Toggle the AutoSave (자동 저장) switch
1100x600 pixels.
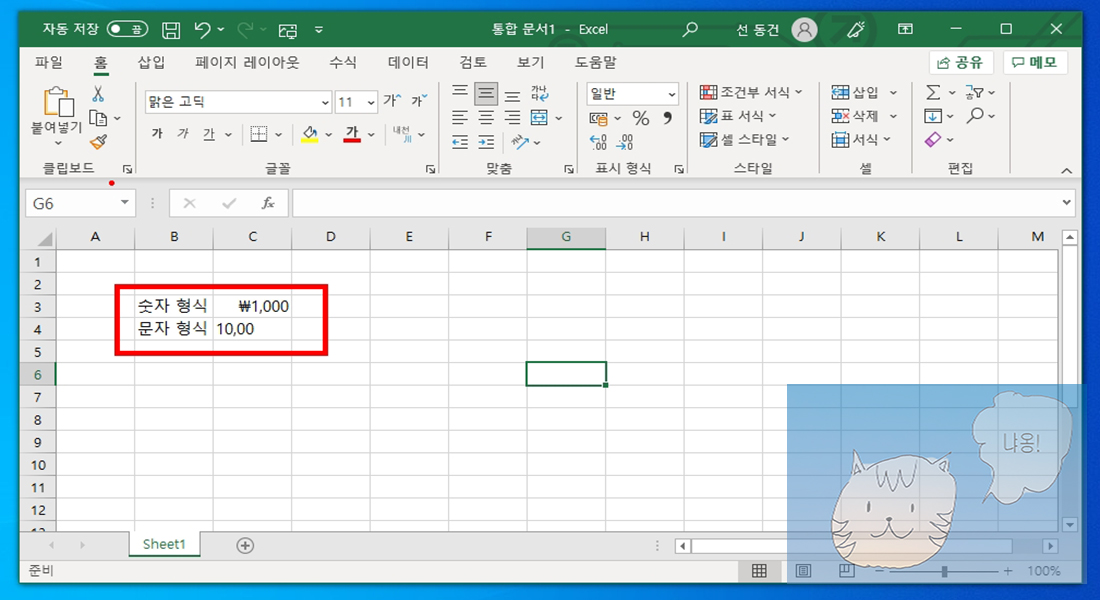pos(127,29)
